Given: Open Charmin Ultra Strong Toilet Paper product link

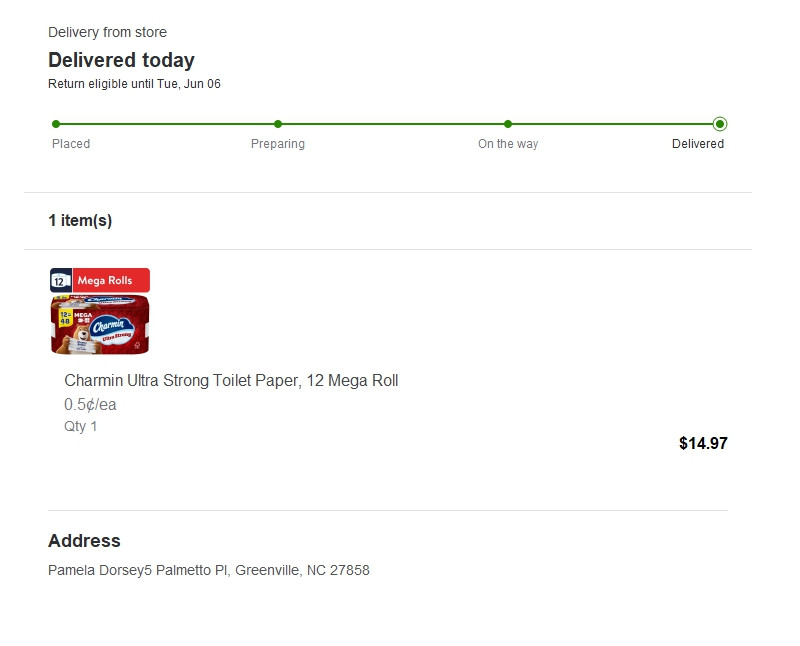Looking at the screenshot, I should point(231,381).
